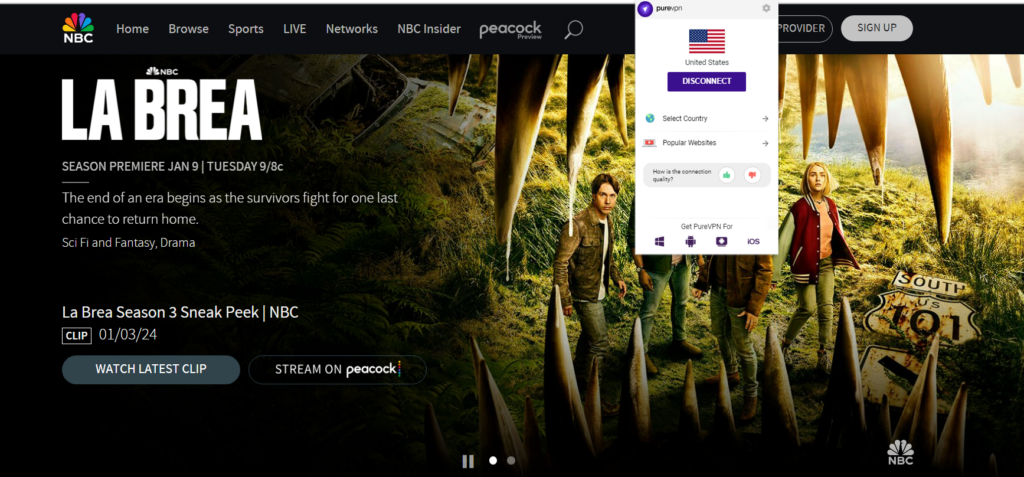
Task: Select the first carousel slide dot
Action: click(492, 461)
